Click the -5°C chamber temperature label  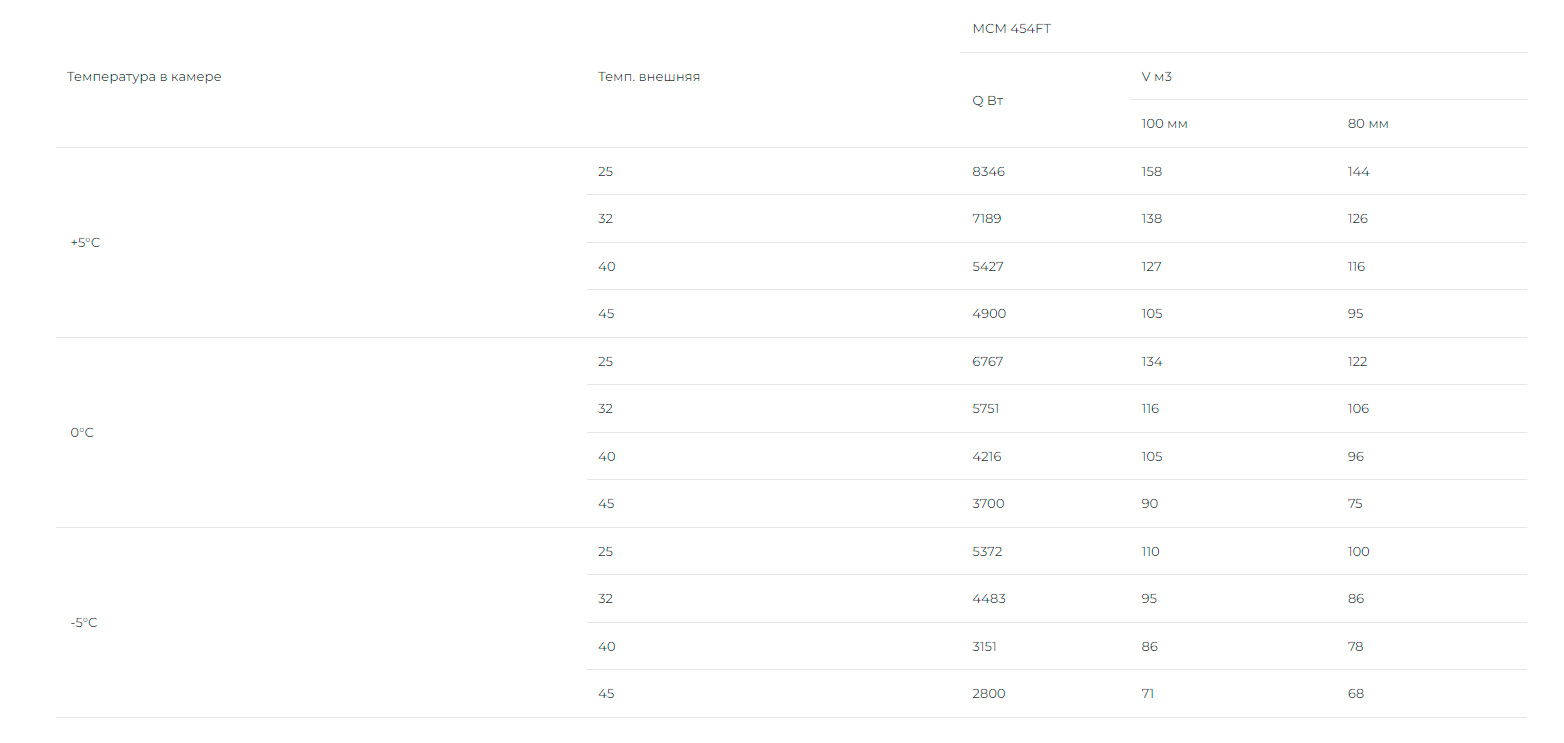84,623
